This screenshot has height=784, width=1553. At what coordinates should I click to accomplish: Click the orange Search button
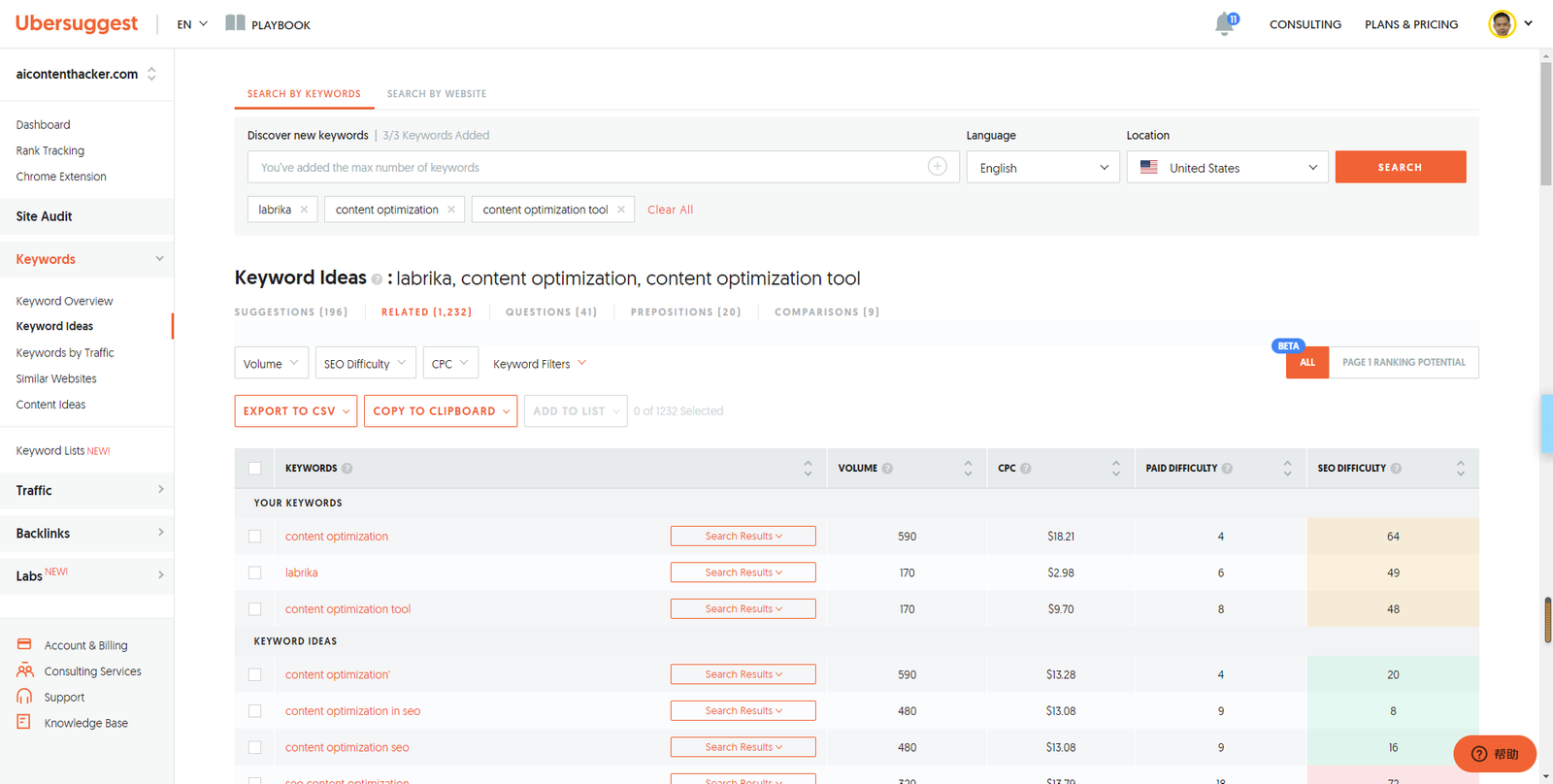point(1401,167)
